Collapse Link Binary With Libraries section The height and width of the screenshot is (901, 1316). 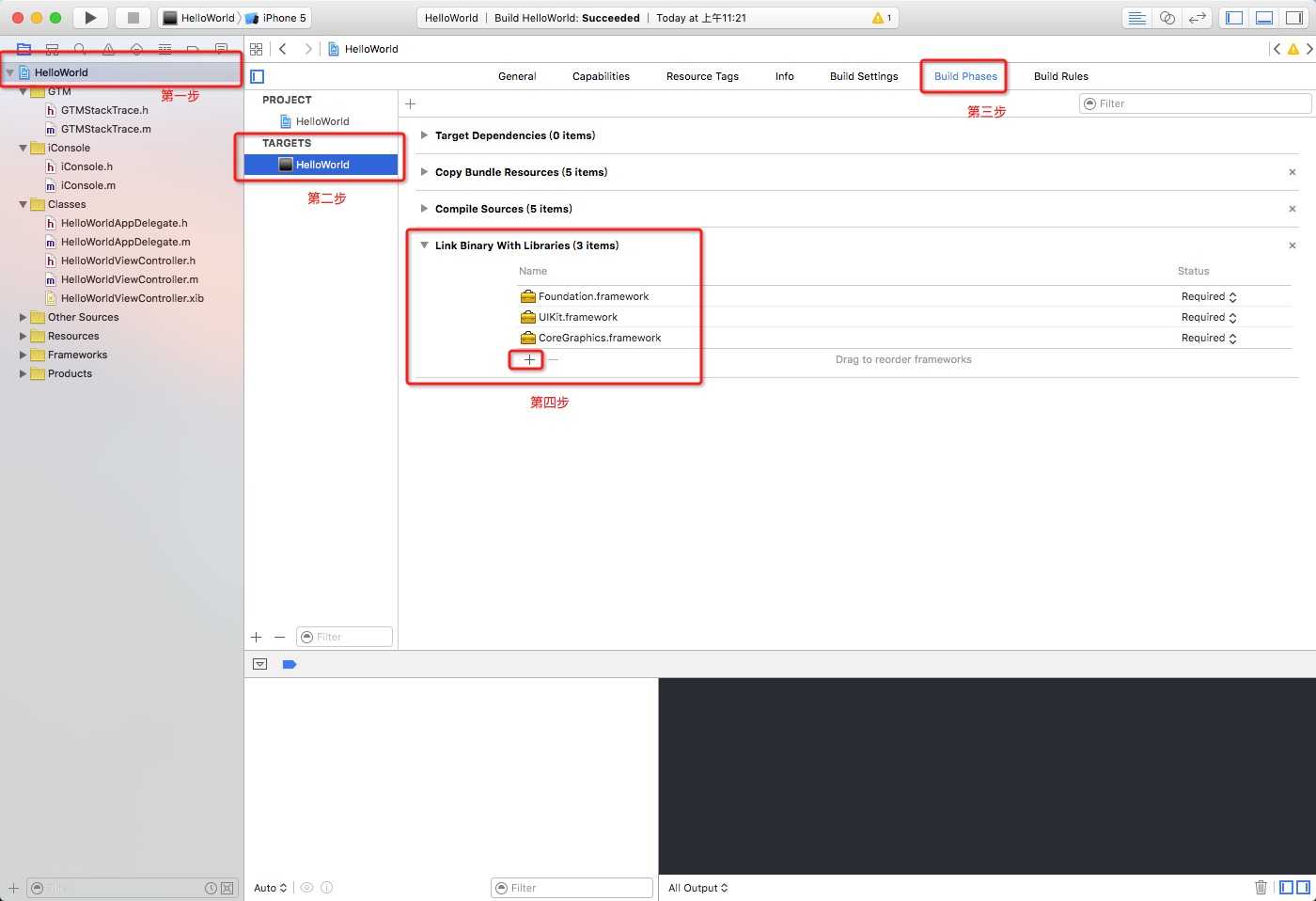click(424, 245)
